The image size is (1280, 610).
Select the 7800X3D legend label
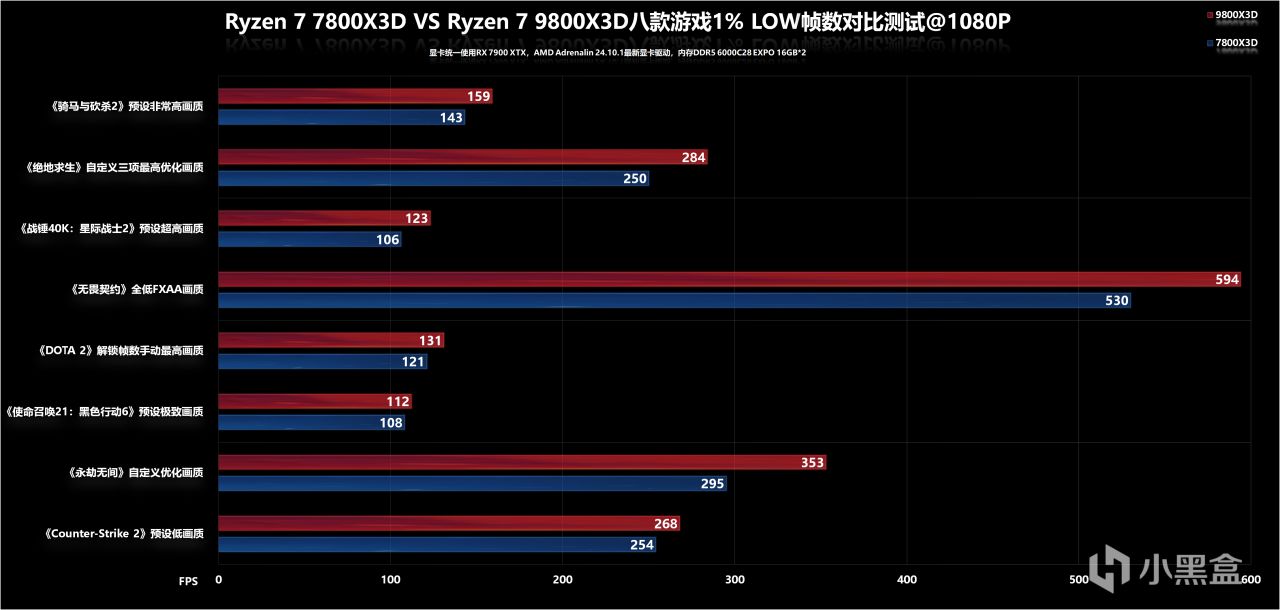pos(1235,42)
